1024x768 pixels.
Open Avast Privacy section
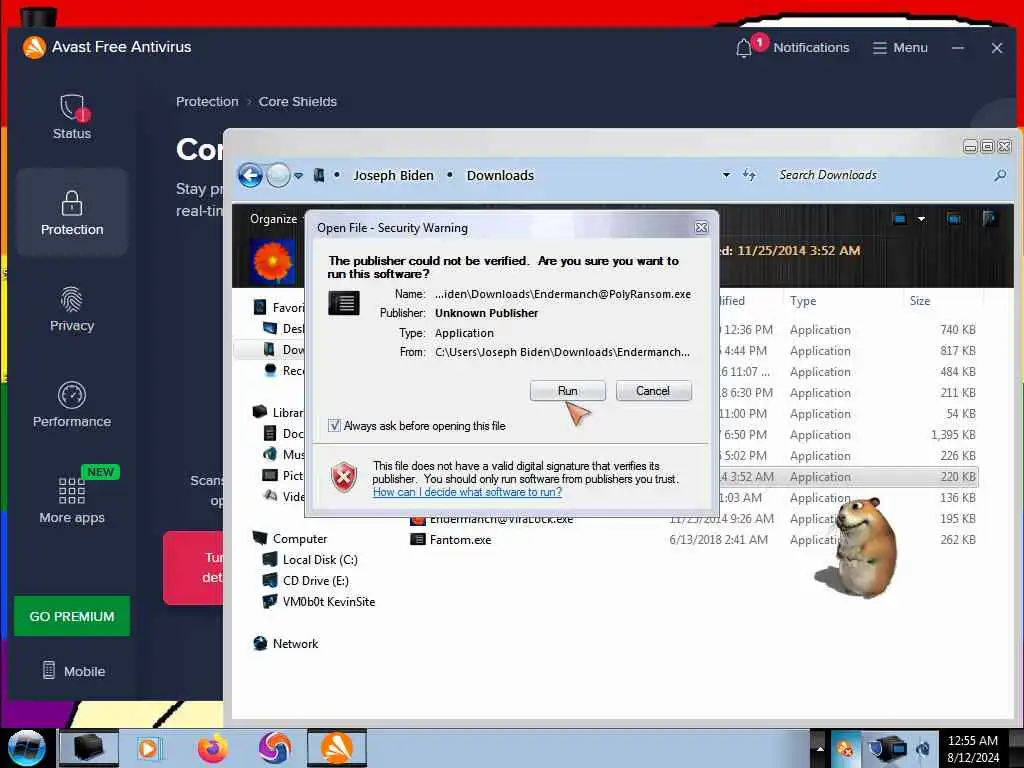click(72, 310)
